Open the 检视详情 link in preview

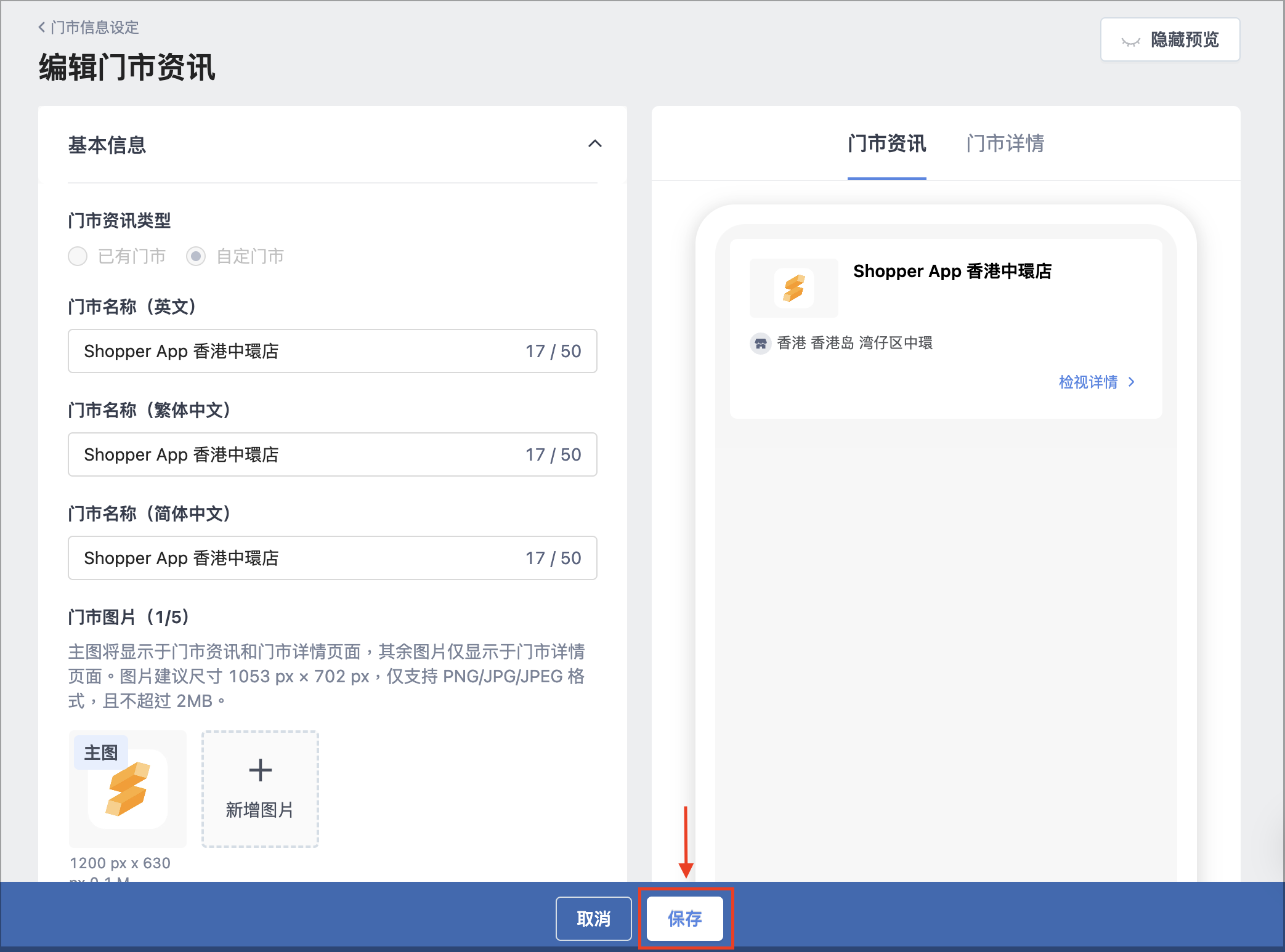coord(1097,382)
